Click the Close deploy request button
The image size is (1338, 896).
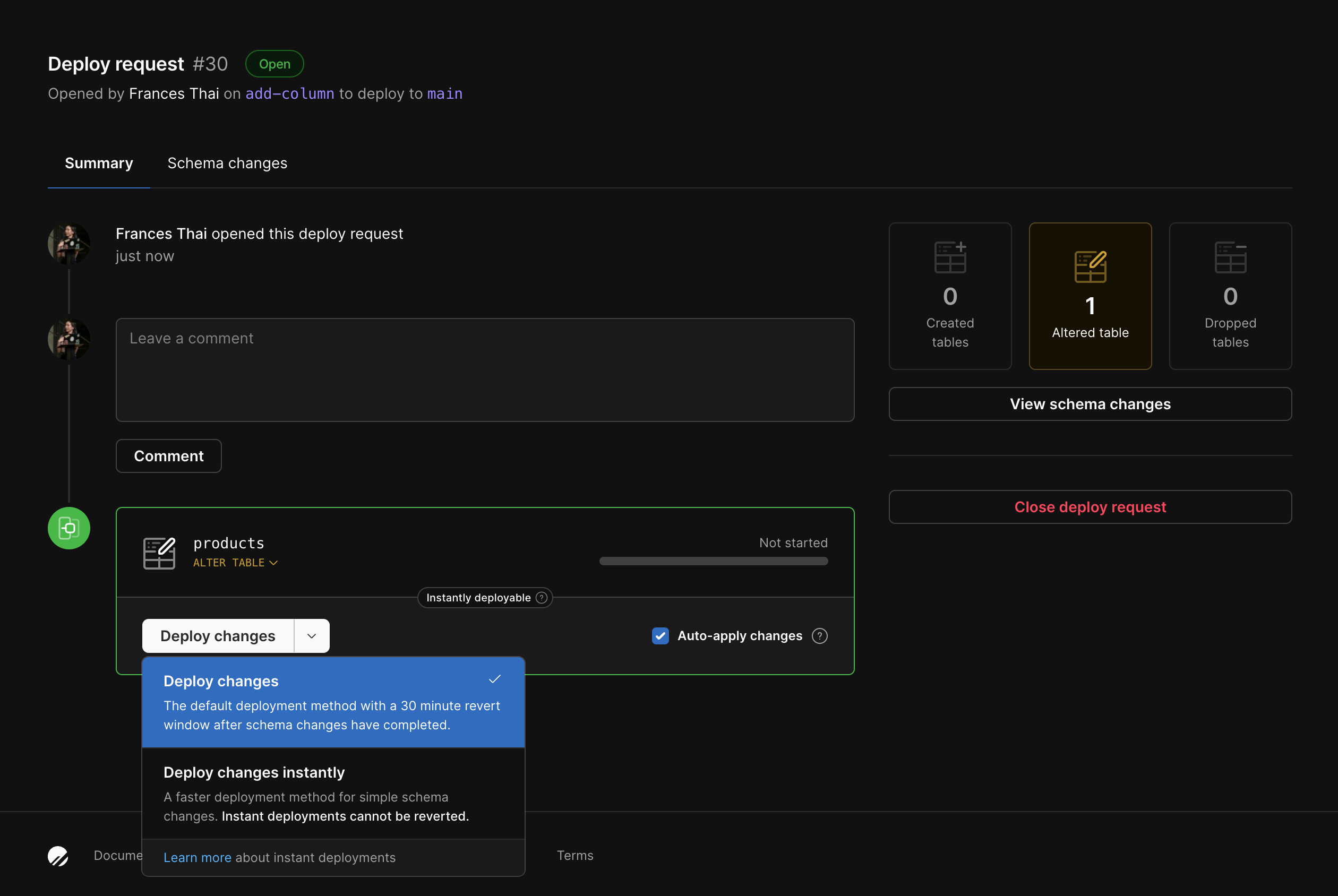(1090, 506)
